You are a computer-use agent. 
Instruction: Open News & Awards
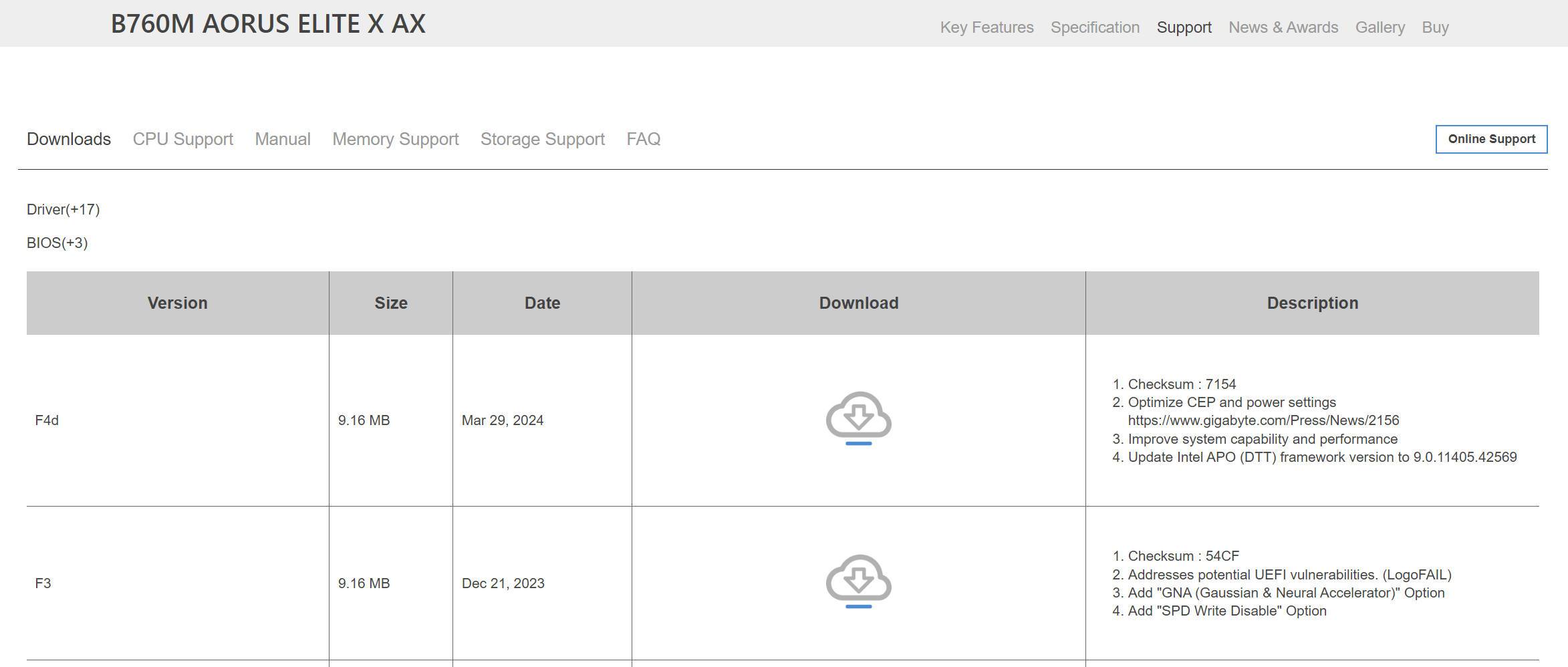tap(1283, 27)
